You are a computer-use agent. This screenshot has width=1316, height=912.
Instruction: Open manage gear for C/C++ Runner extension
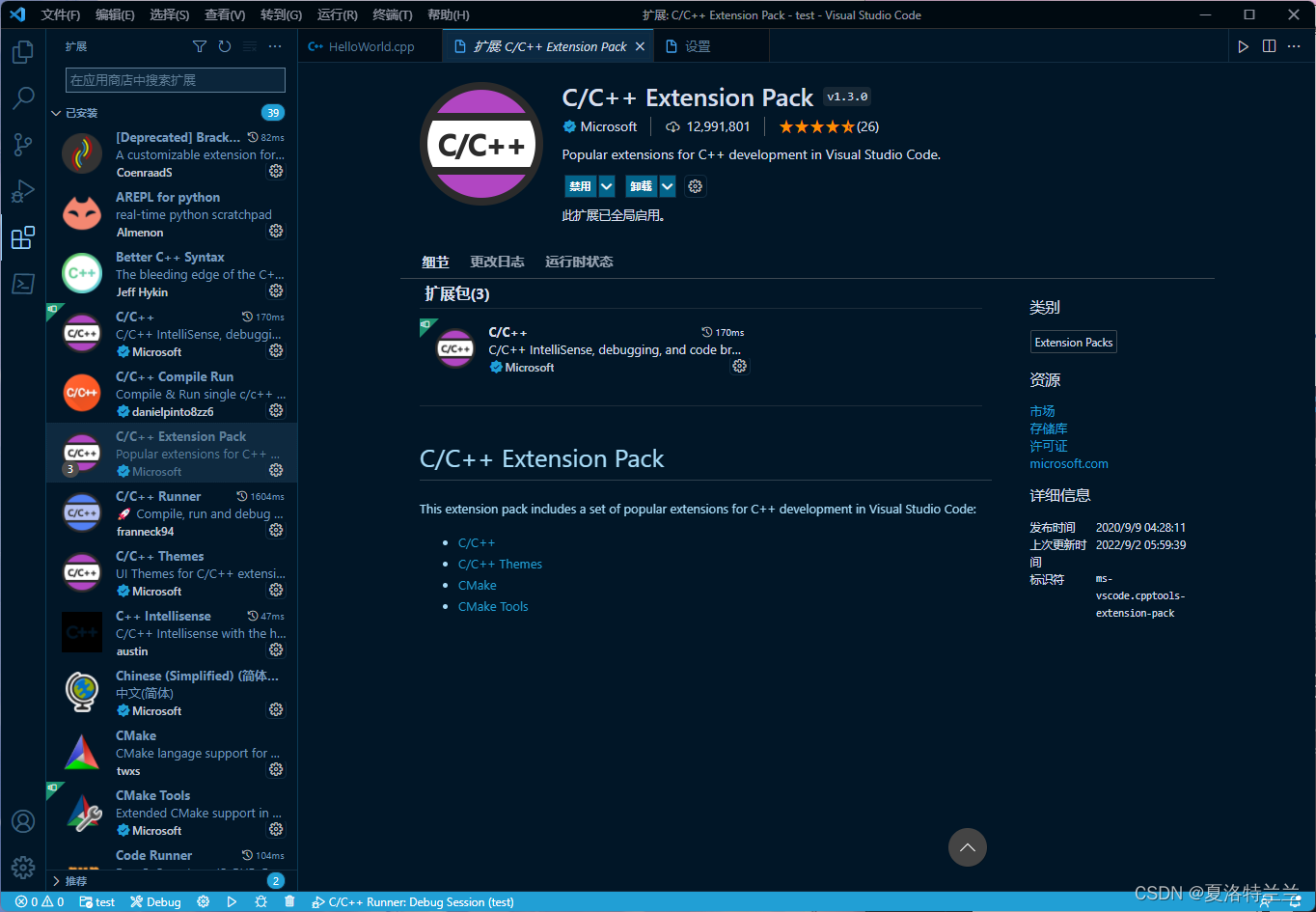click(x=276, y=530)
